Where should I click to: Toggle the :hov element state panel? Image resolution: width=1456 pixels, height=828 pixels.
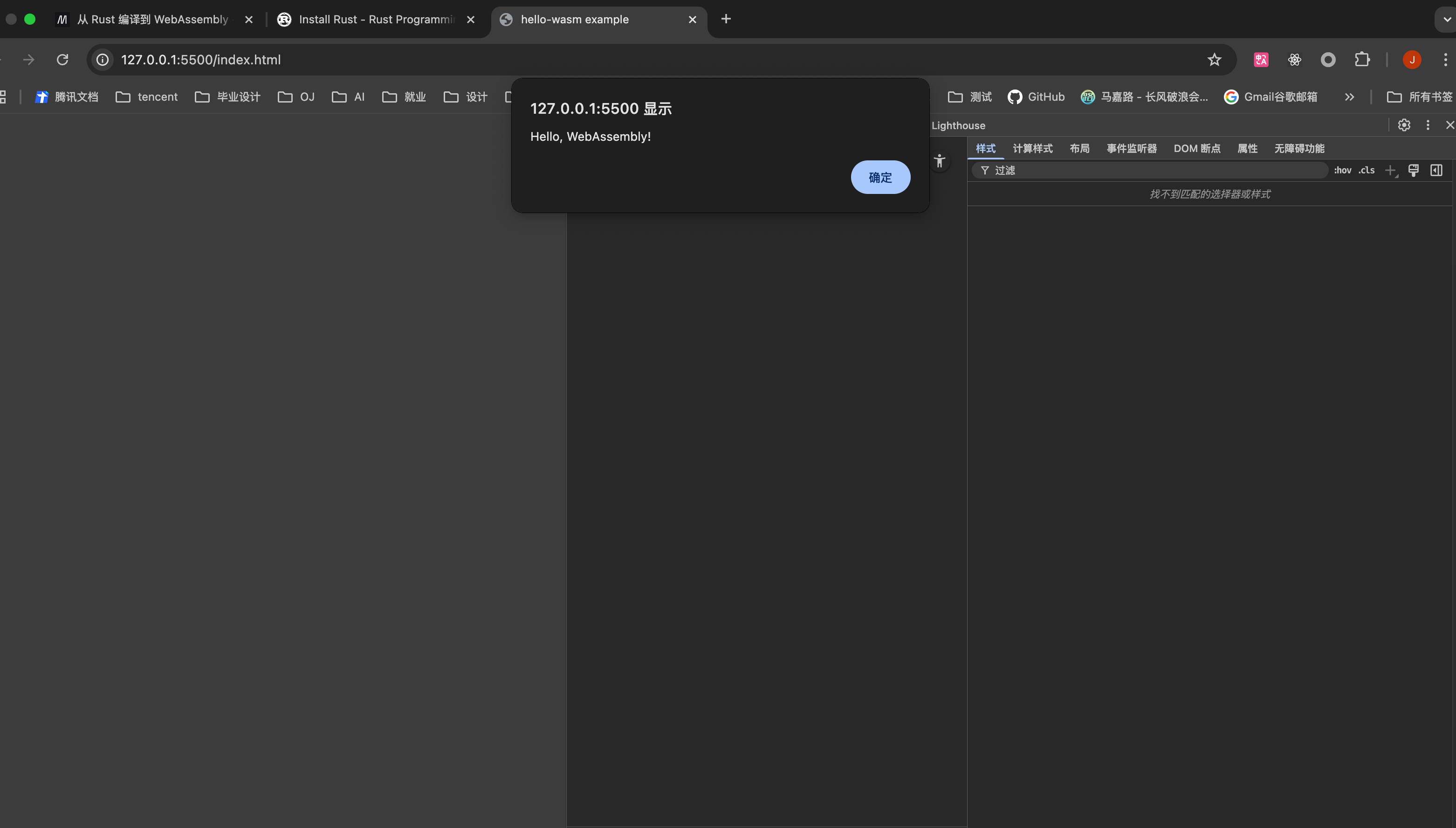[1342, 170]
